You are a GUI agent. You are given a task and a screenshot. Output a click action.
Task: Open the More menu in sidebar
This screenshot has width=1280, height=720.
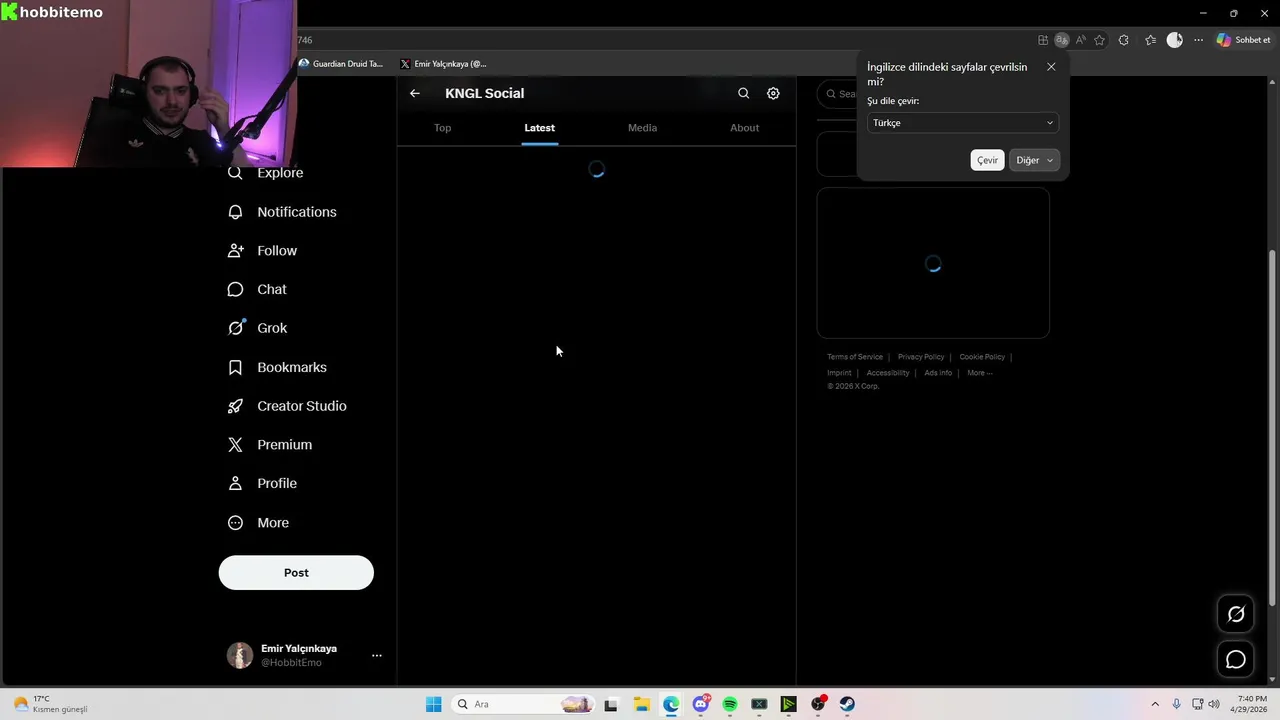pos(258,523)
